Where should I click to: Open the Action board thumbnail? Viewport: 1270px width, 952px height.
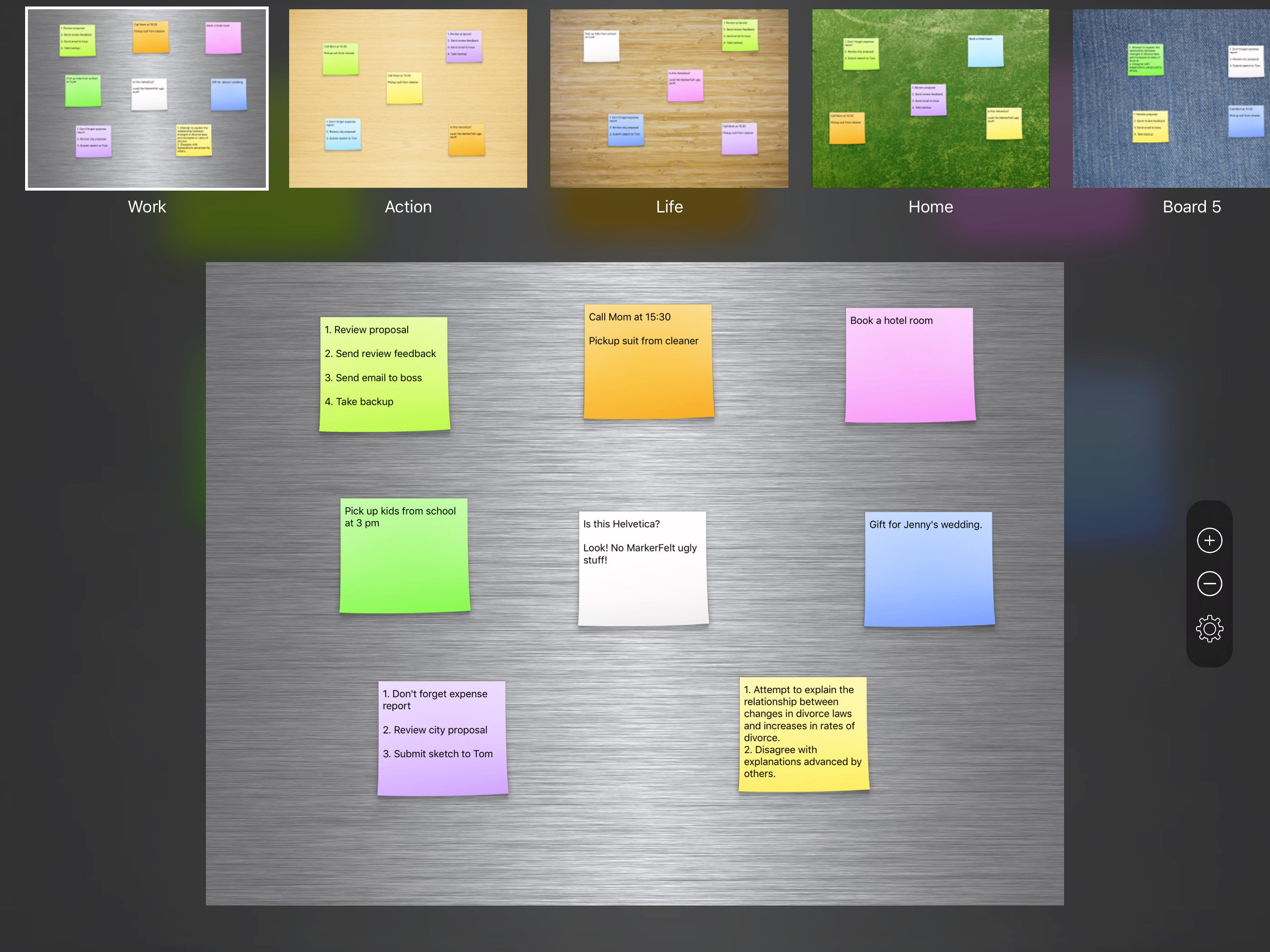pos(408,99)
